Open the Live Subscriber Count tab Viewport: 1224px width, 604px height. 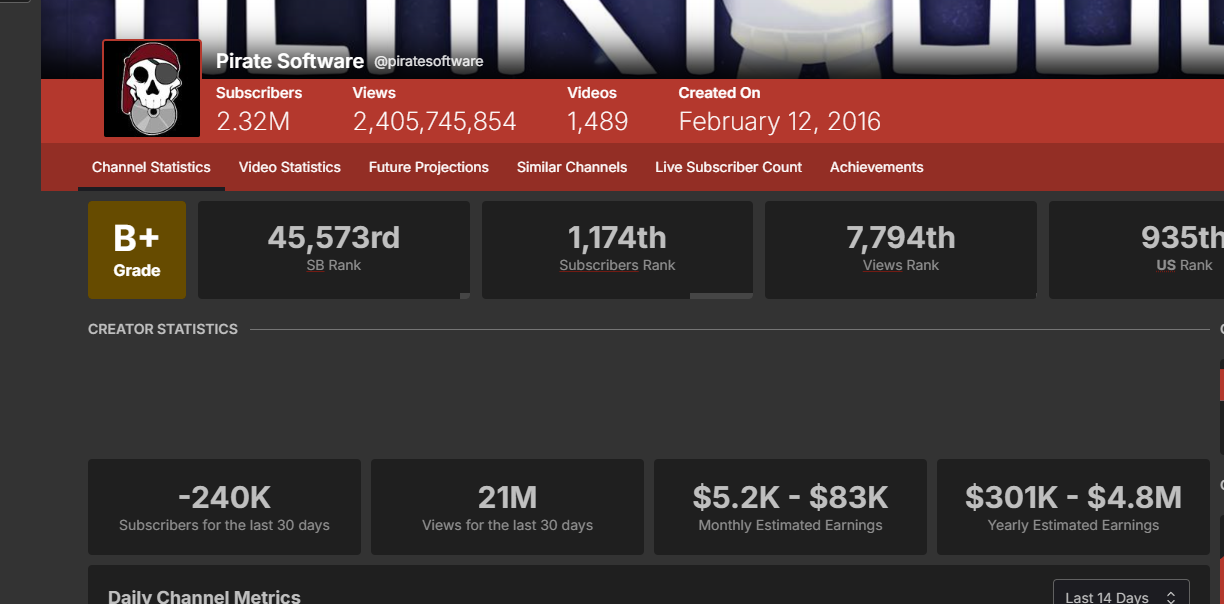click(729, 167)
